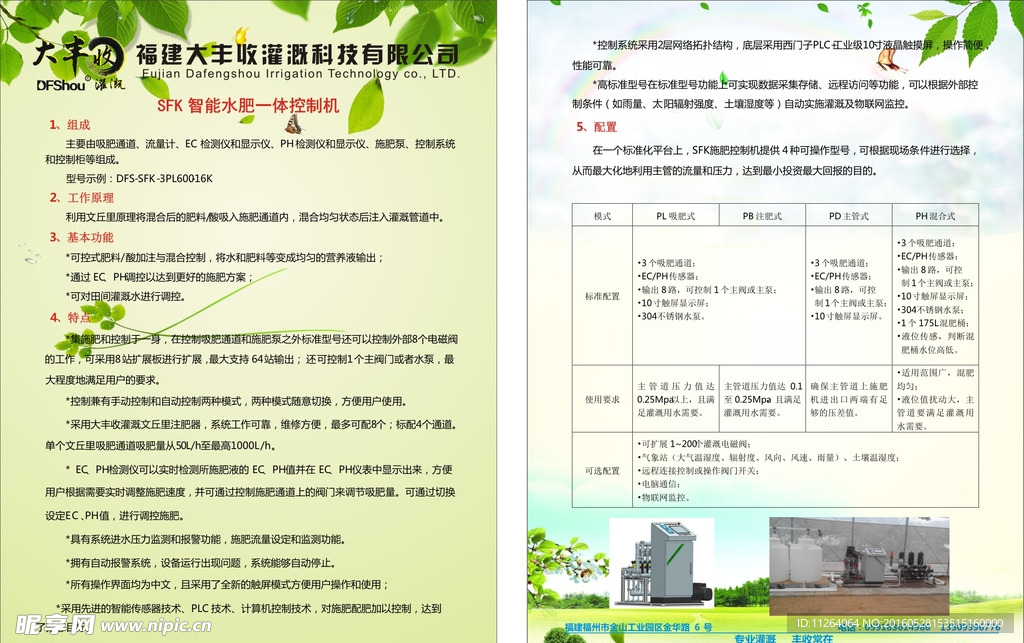
Task: Click the option •气象站（大气温湿度、辐射度
Action: tap(768, 458)
